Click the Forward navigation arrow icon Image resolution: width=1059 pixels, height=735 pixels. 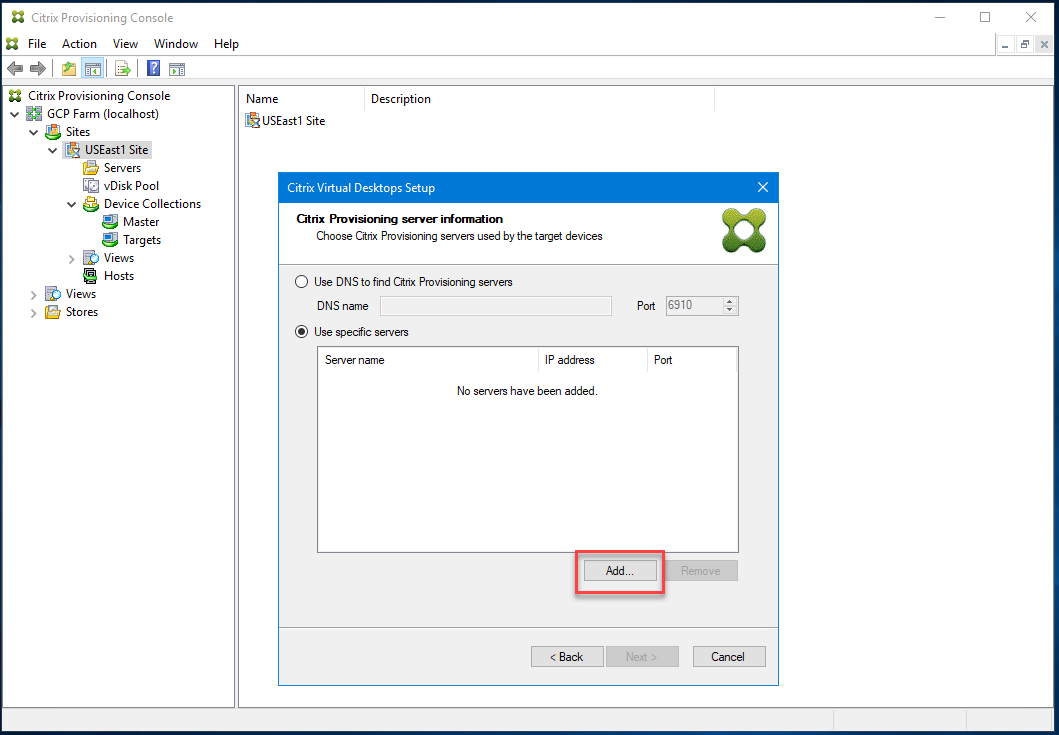[x=38, y=68]
